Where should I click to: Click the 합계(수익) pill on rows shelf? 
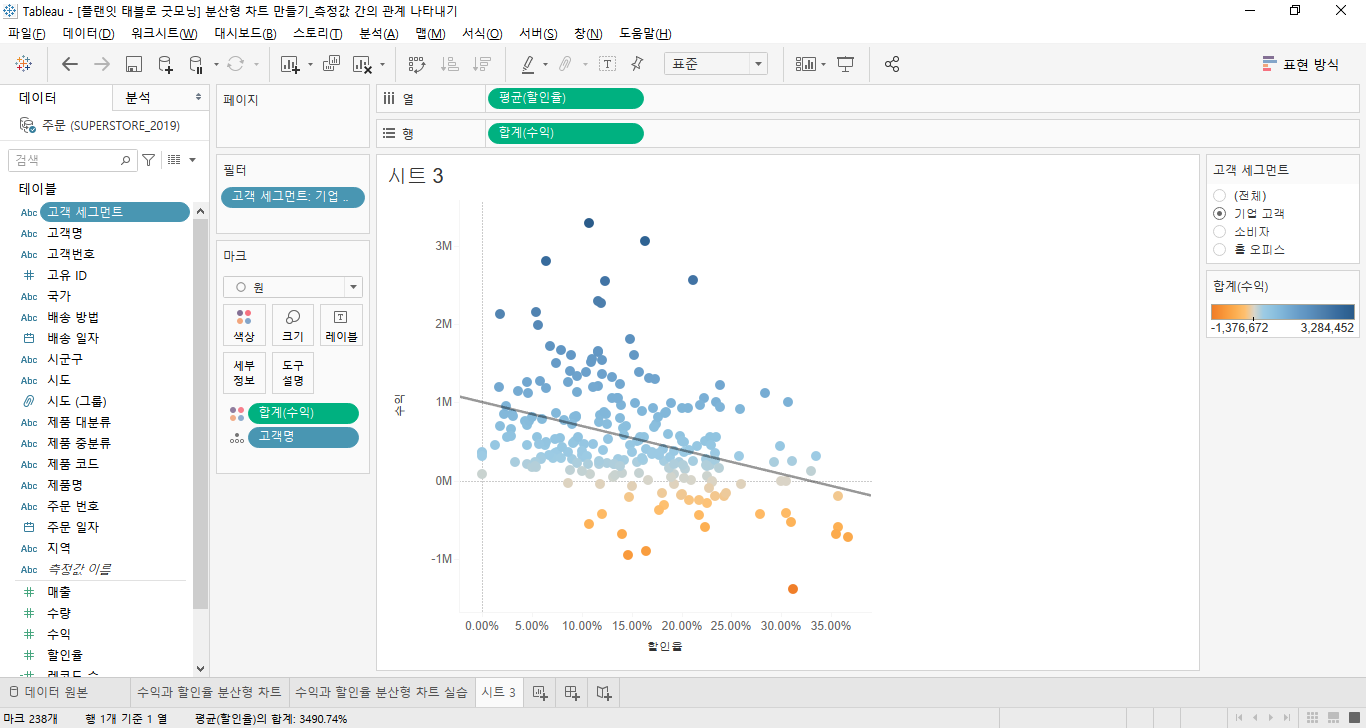[565, 133]
